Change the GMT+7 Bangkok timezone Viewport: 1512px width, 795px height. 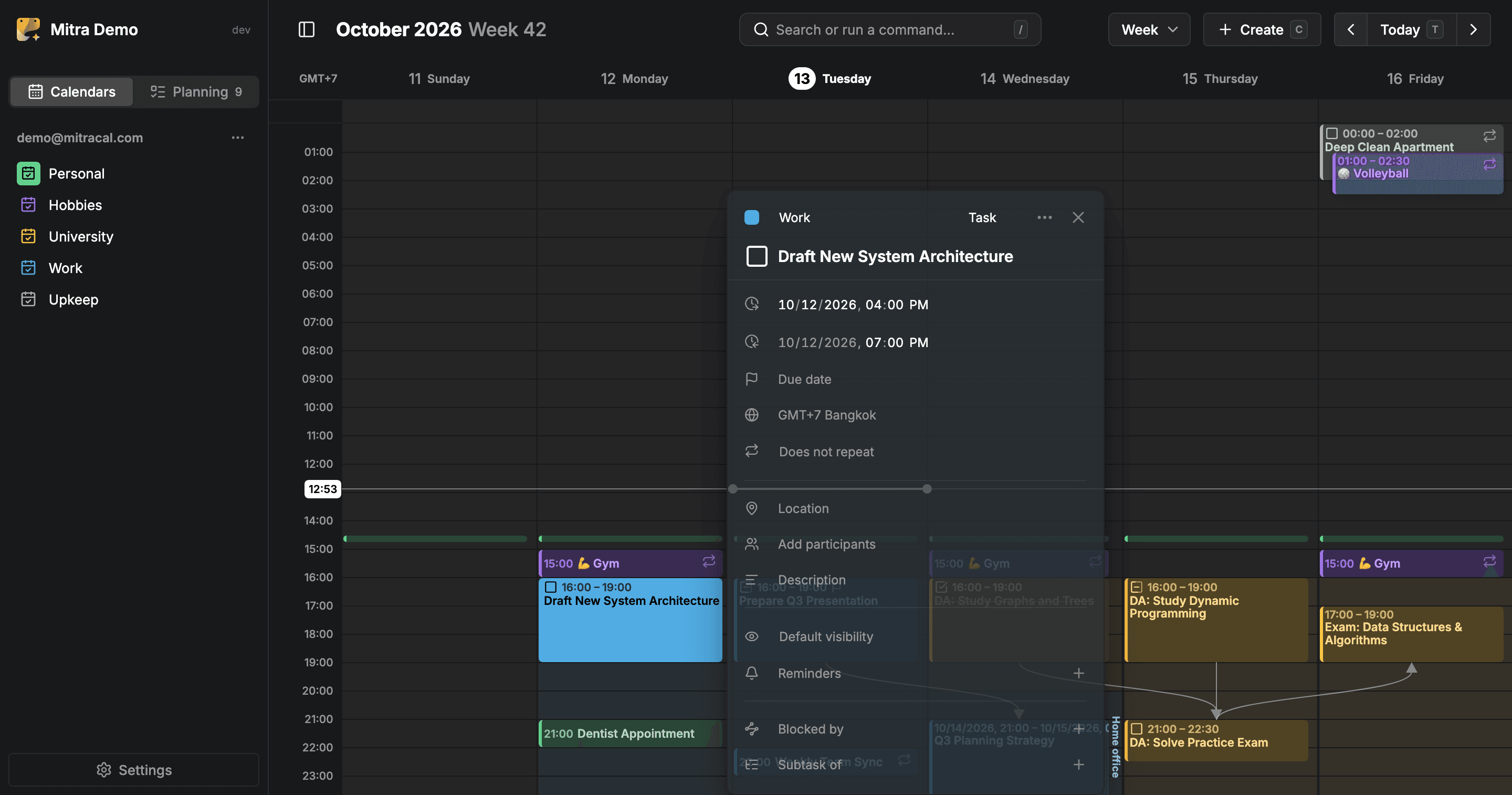(826, 414)
